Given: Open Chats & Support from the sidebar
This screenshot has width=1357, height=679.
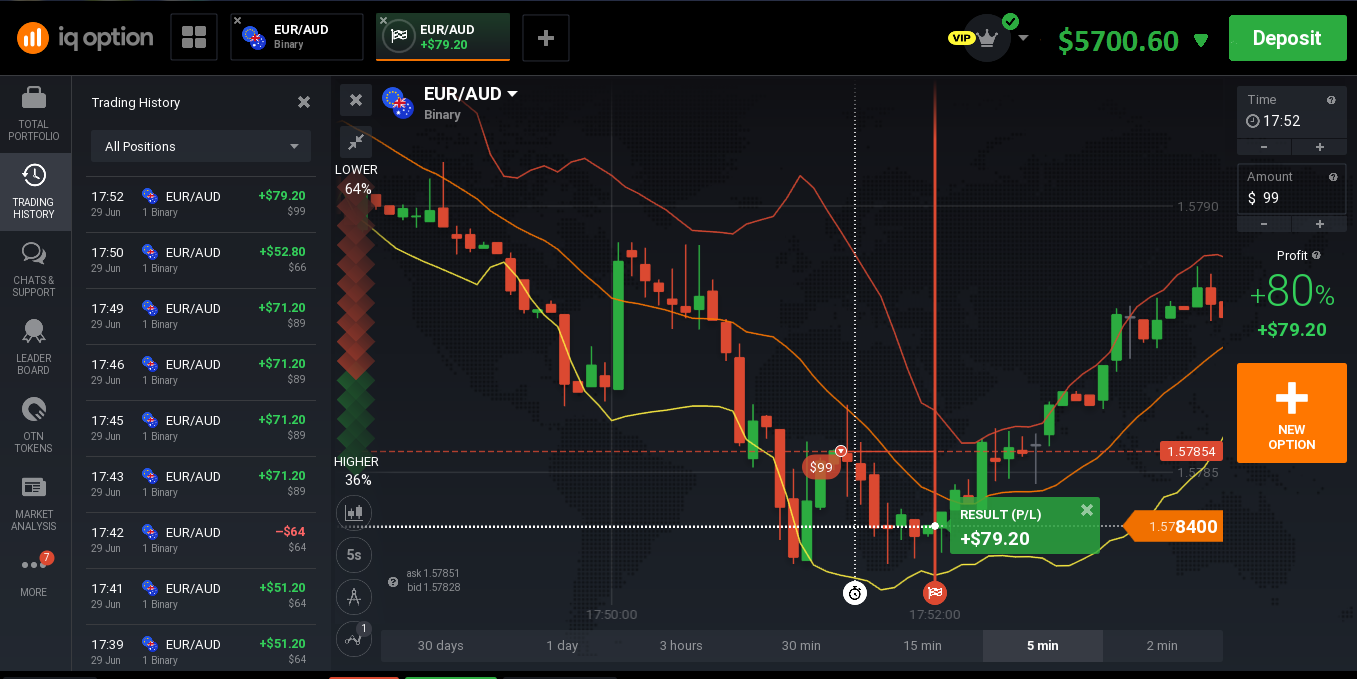Looking at the screenshot, I should point(34,269).
